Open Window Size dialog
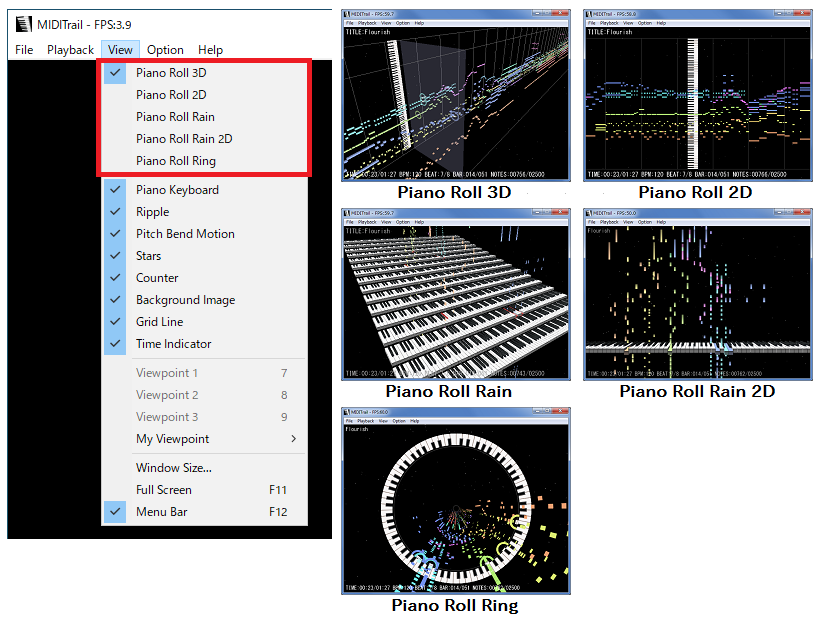 point(205,468)
